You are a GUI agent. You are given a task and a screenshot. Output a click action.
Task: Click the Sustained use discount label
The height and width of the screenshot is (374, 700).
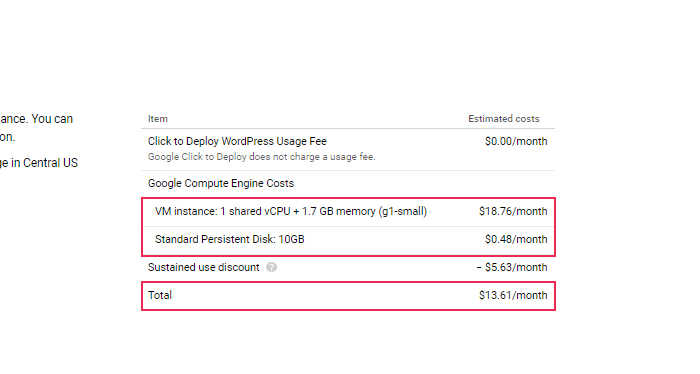204,267
